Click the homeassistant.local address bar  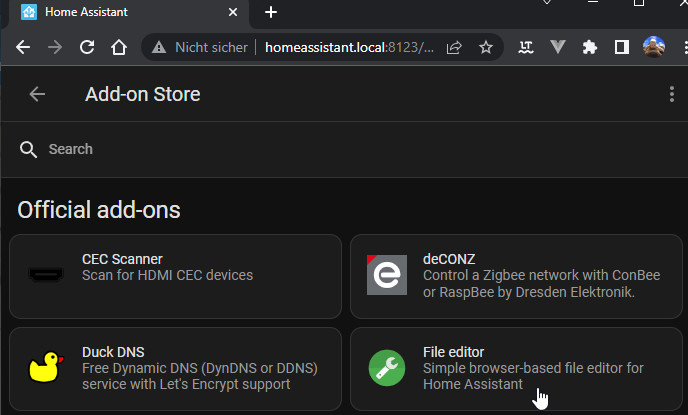pos(350,47)
